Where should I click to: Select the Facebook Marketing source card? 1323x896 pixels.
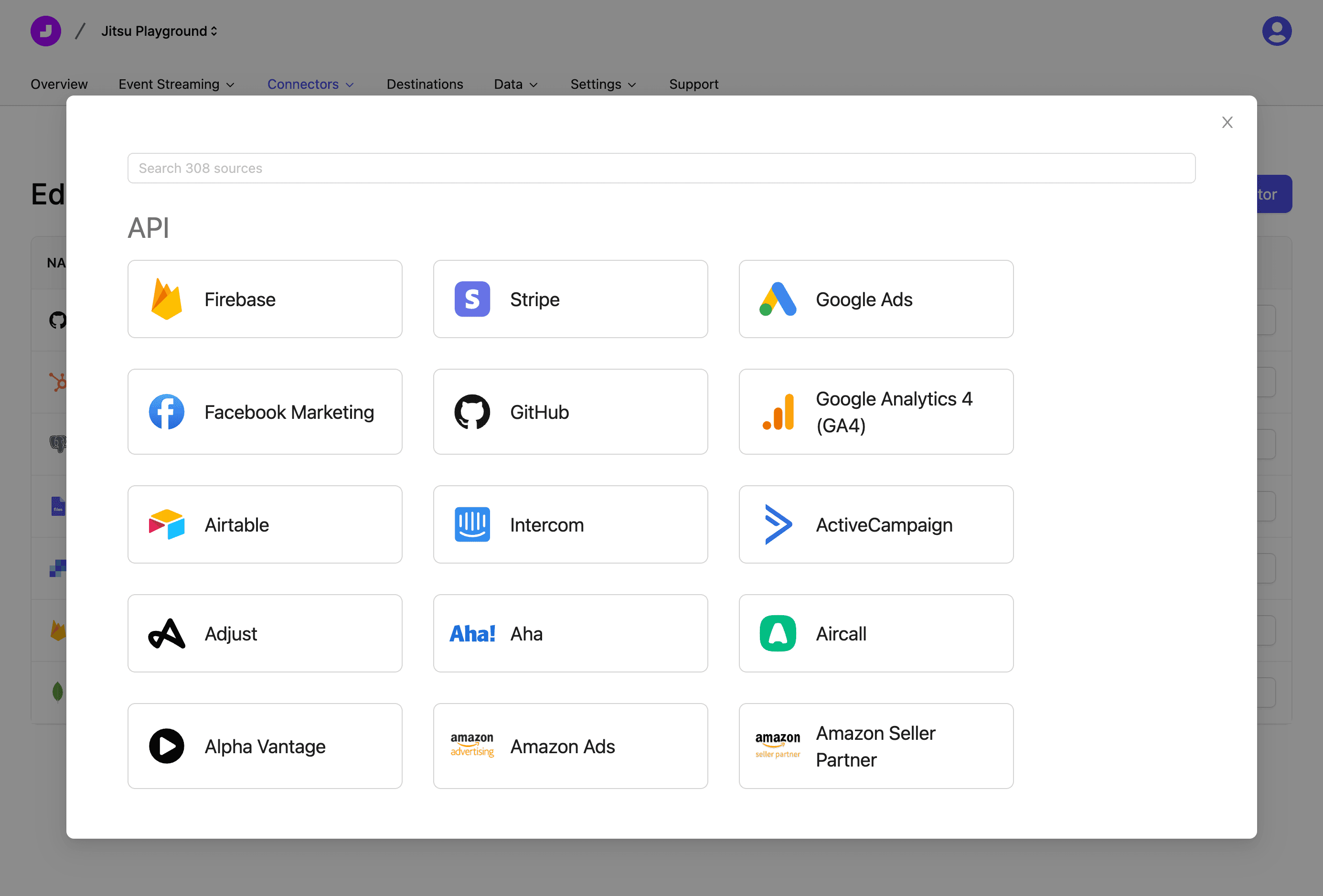pos(265,412)
